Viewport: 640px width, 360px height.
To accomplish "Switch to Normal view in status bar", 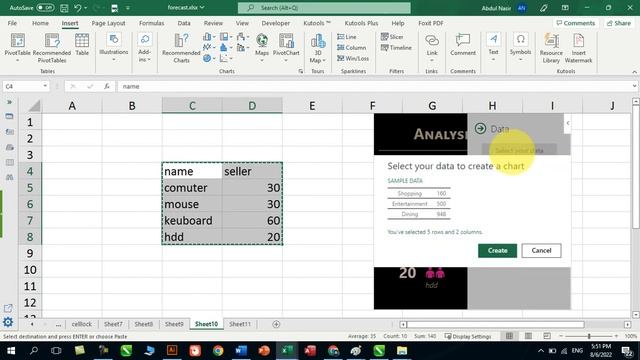I will coord(509,336).
